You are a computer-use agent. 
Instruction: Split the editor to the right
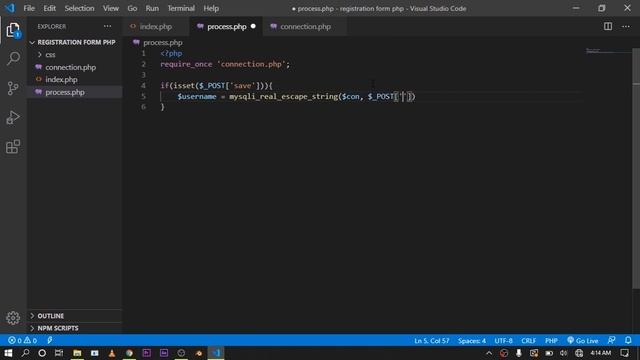608,27
